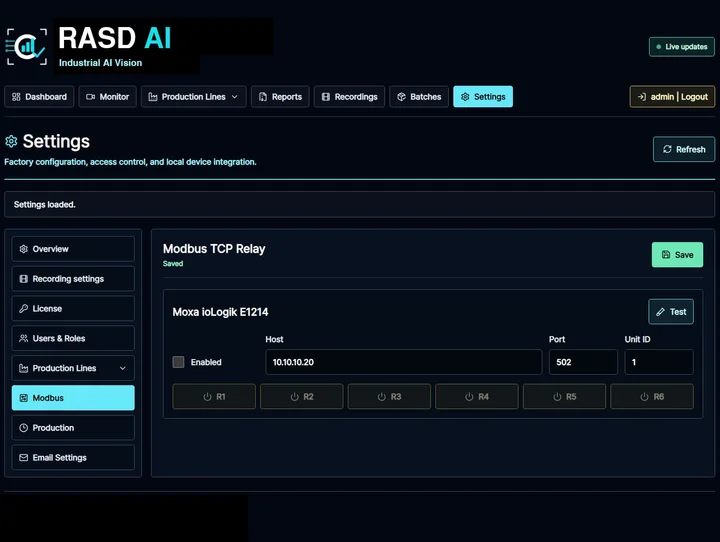Screen dimensions: 720x542
Task: Click the logout arrow icon beside admin
Action: click(641, 97)
